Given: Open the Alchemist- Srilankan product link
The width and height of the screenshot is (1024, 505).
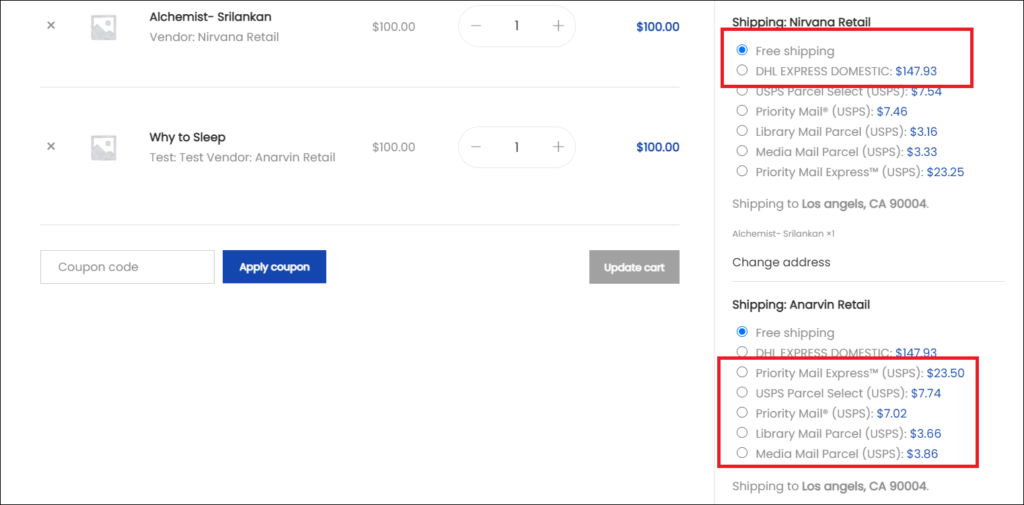Looking at the screenshot, I should 210,17.
